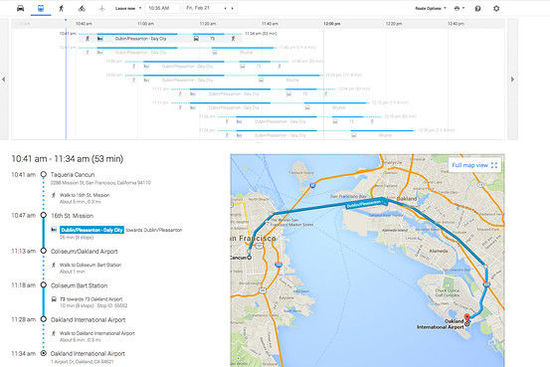Click Full map view link
The image size is (550, 367).
point(470,165)
